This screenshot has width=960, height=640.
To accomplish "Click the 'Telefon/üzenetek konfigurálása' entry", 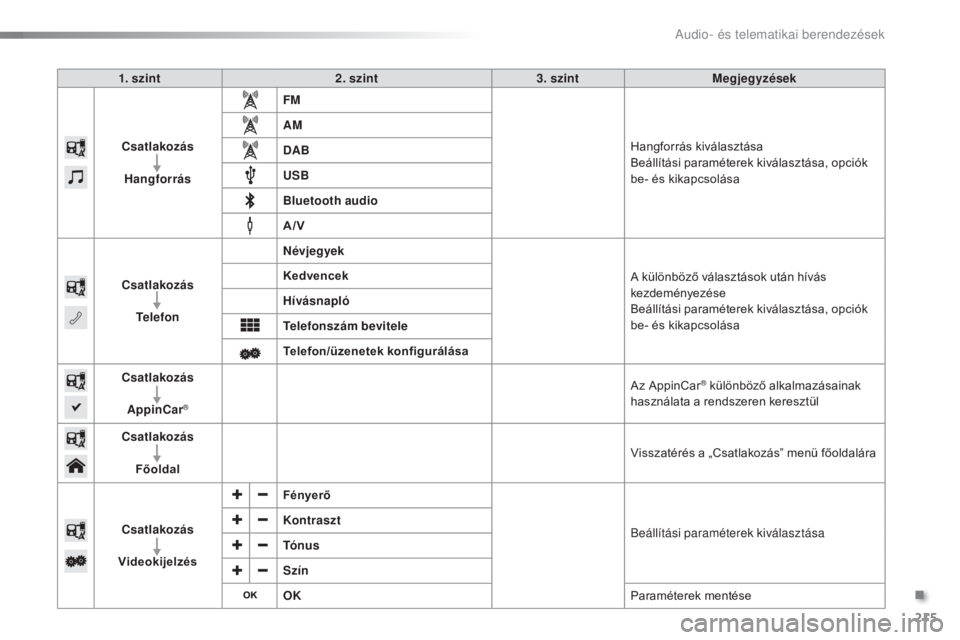I will click(375, 351).
